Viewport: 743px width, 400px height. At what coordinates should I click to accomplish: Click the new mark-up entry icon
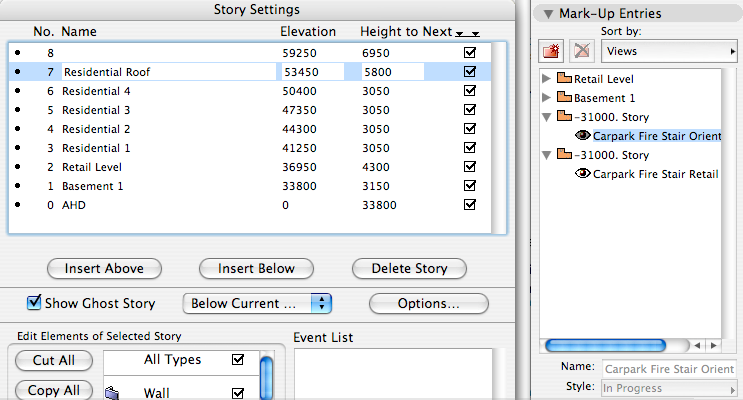point(551,50)
